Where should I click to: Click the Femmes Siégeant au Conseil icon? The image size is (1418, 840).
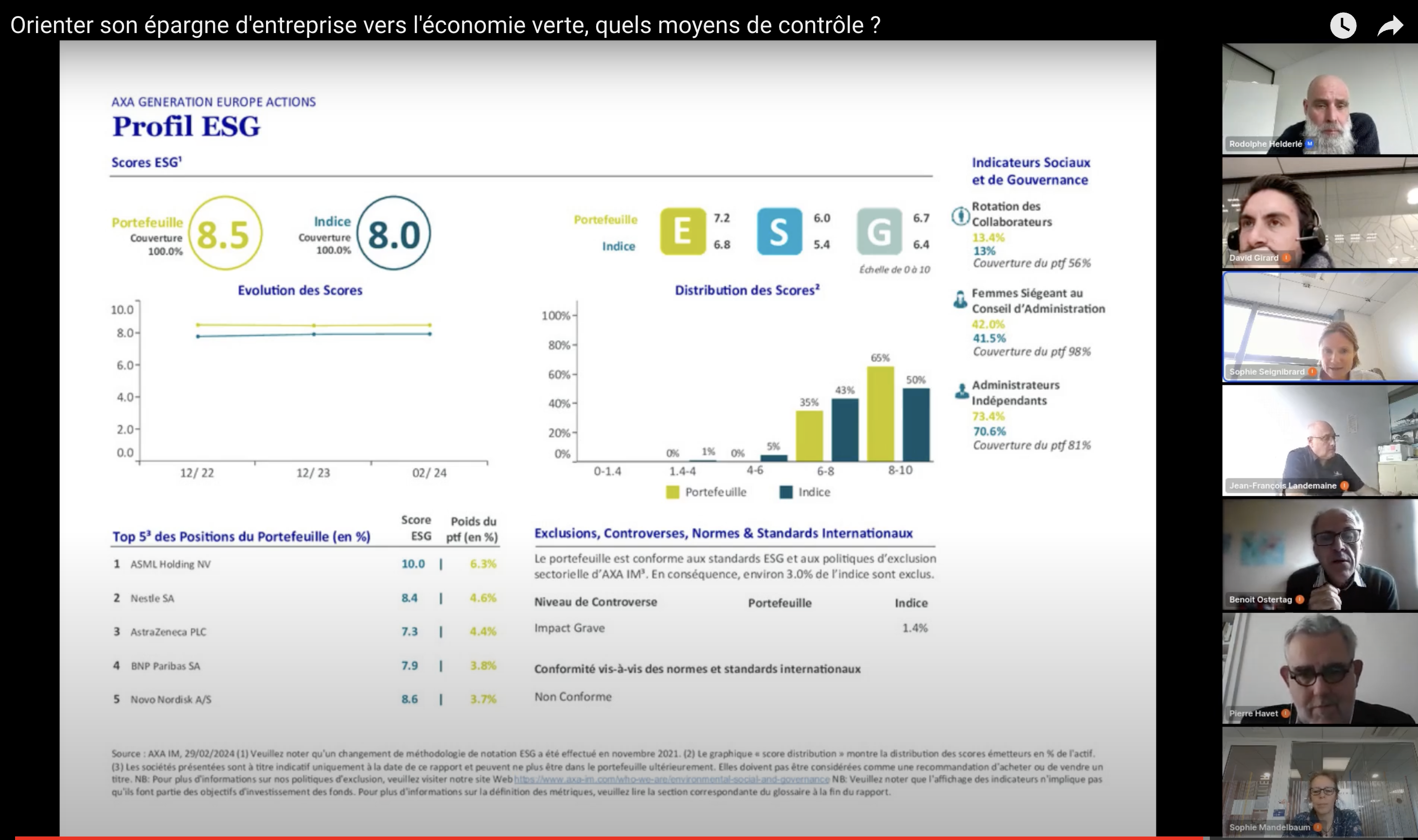coord(960,299)
